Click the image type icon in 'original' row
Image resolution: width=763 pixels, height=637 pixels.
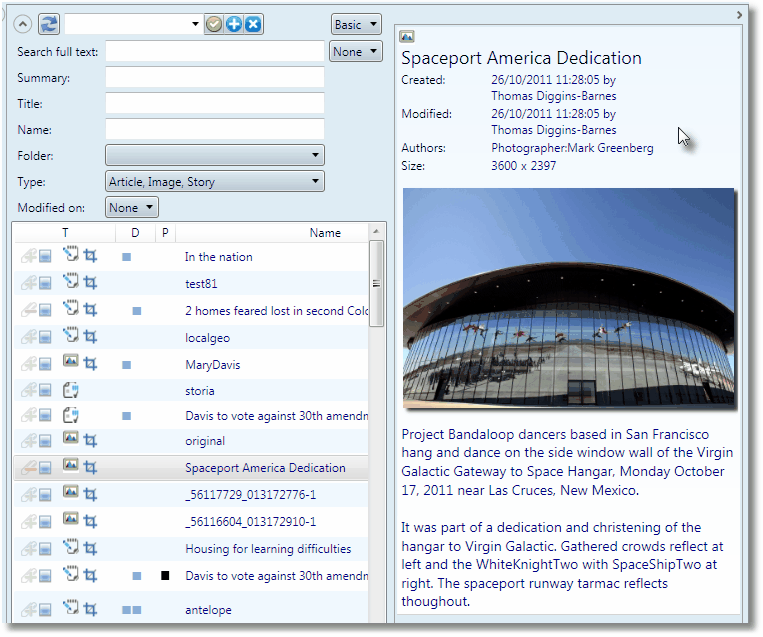[71, 437]
